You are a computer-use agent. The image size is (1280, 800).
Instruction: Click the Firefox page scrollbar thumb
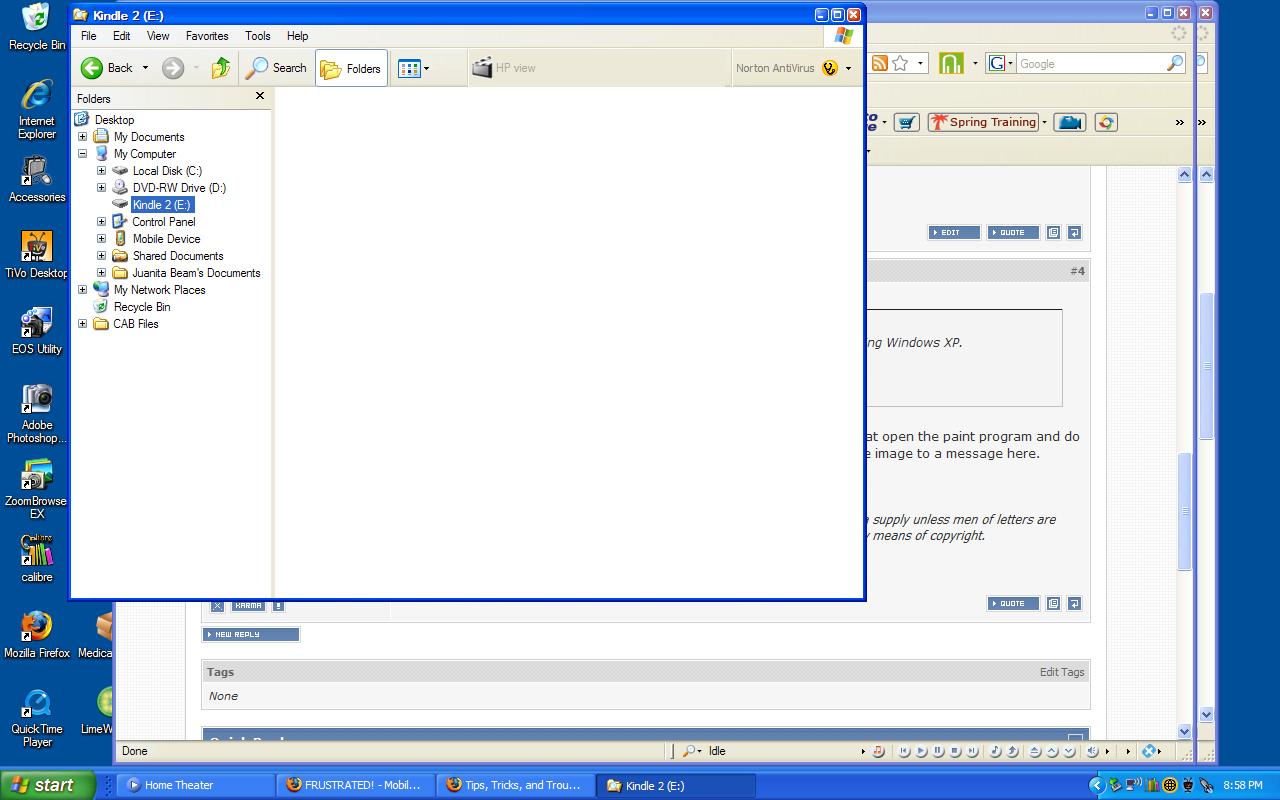click(x=1184, y=512)
